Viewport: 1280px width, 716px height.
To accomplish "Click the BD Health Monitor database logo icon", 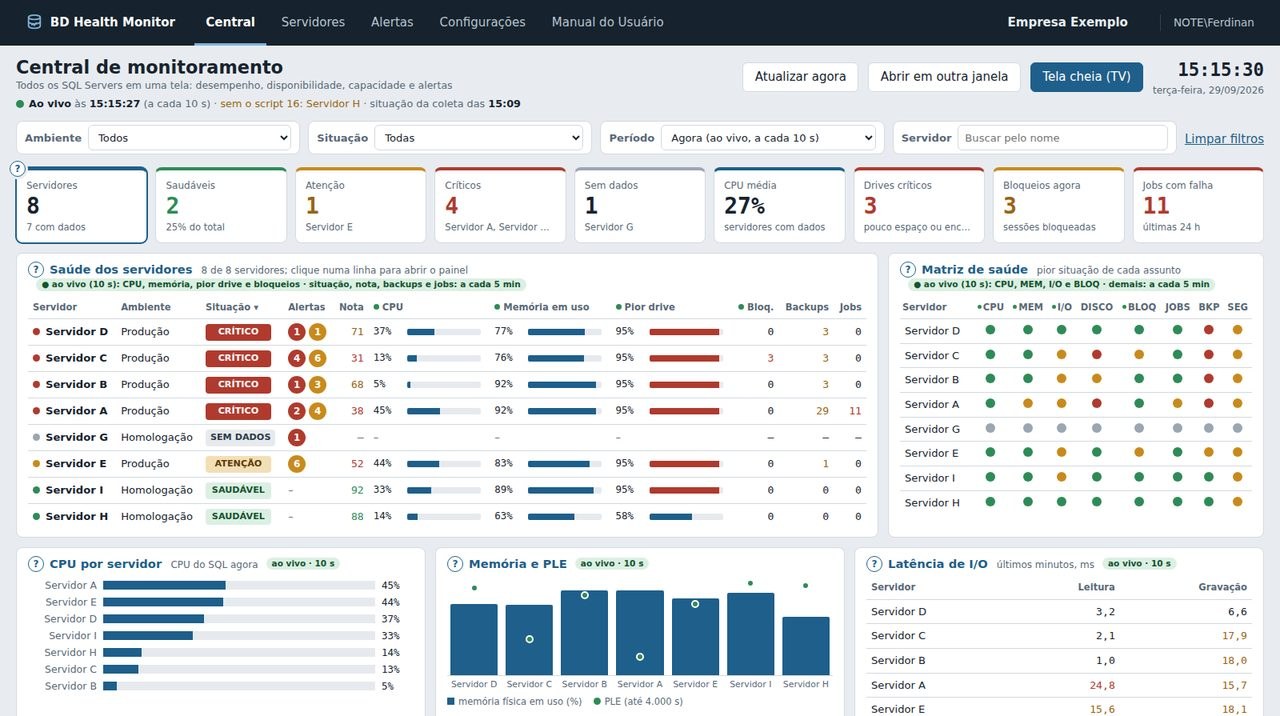I will click(x=35, y=22).
